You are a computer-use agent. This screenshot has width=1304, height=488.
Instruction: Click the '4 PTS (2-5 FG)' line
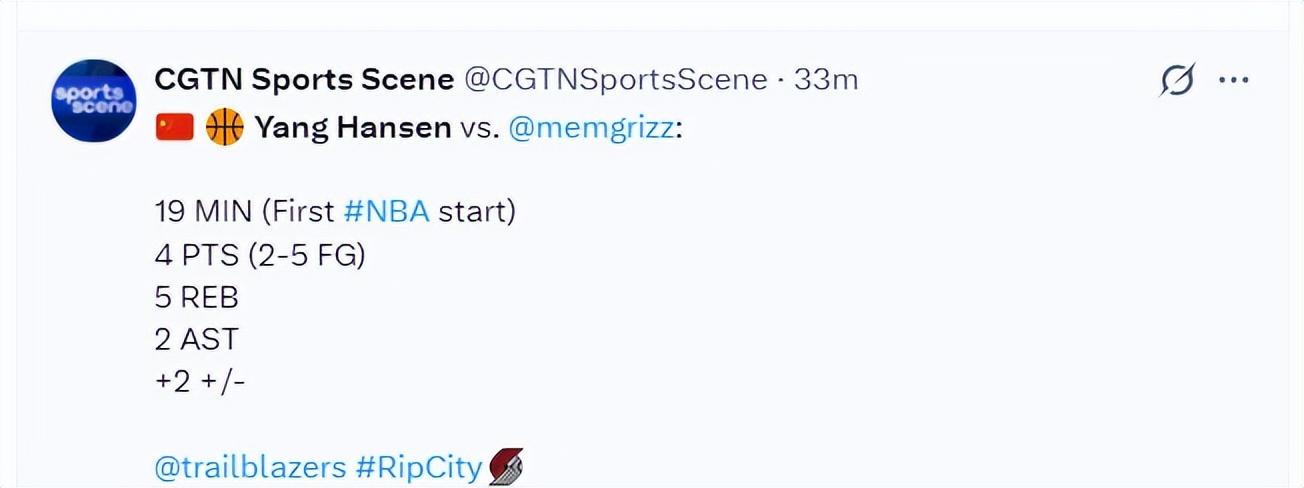click(260, 255)
